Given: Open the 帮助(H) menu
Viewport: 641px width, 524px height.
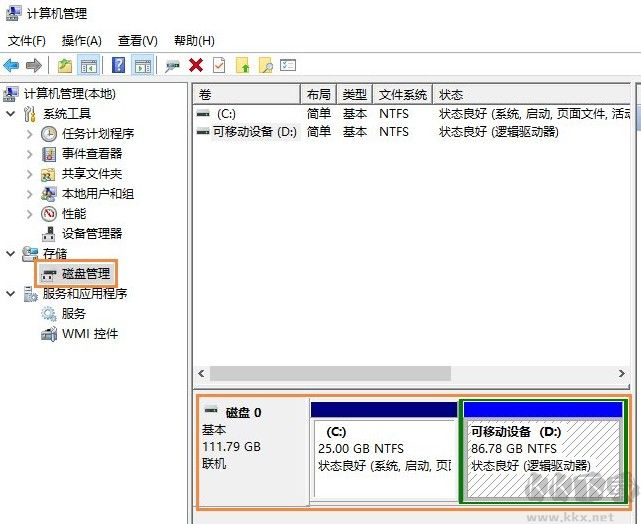Looking at the screenshot, I should 194,40.
